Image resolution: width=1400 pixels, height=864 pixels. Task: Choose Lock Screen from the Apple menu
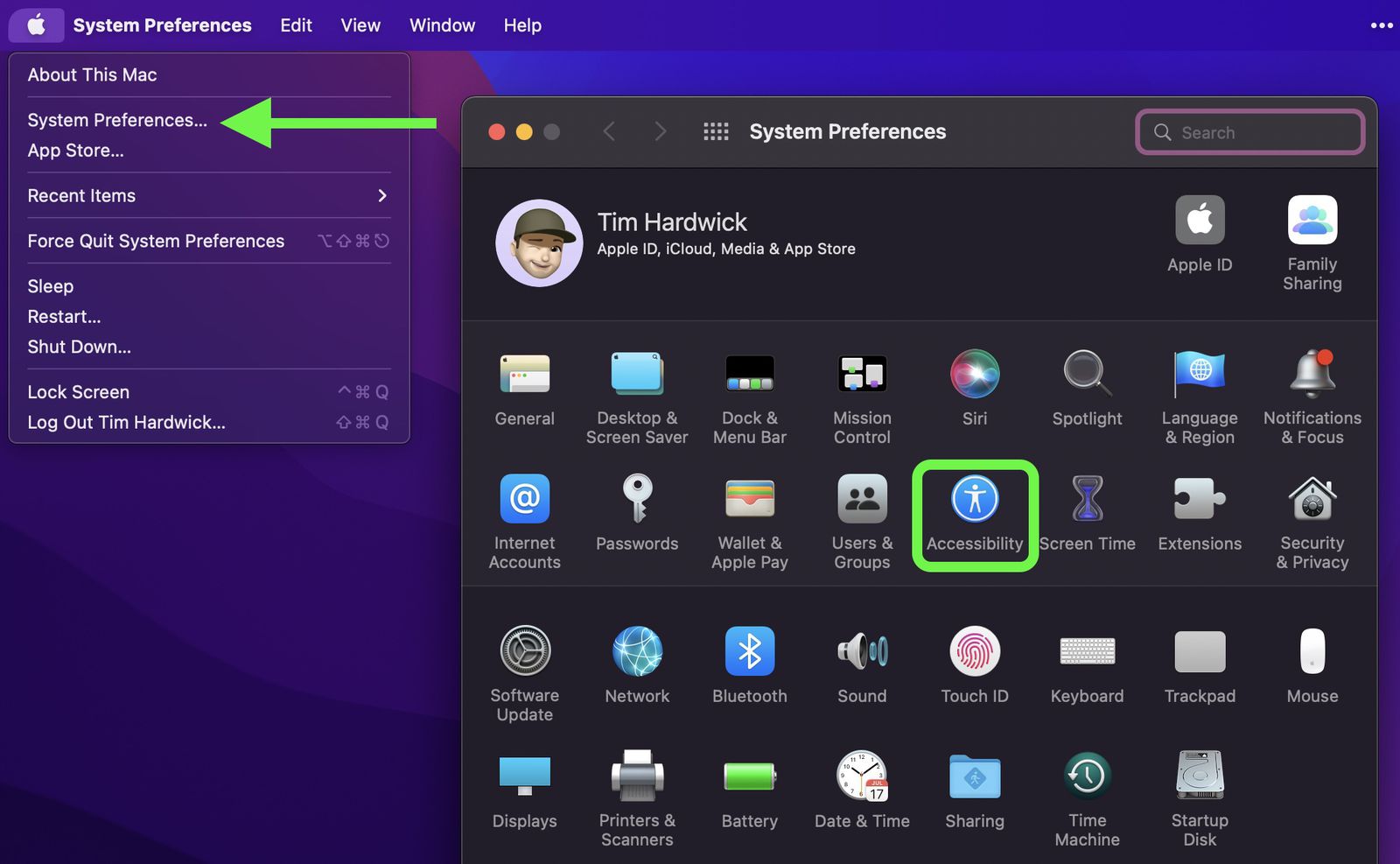[79, 392]
